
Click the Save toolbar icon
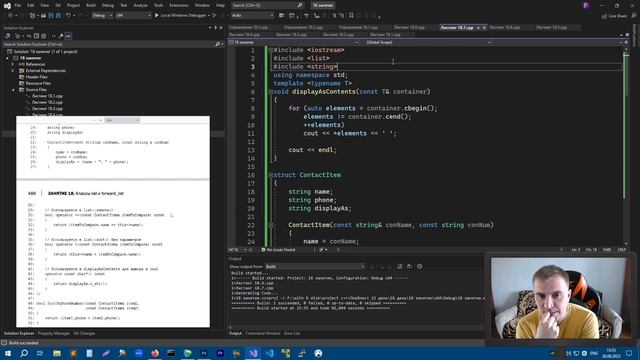pos(51,15)
